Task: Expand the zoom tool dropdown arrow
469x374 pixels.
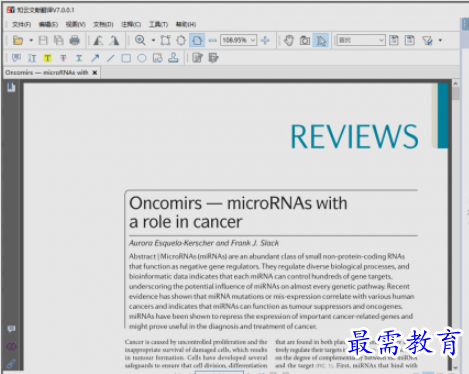Action: [153, 40]
